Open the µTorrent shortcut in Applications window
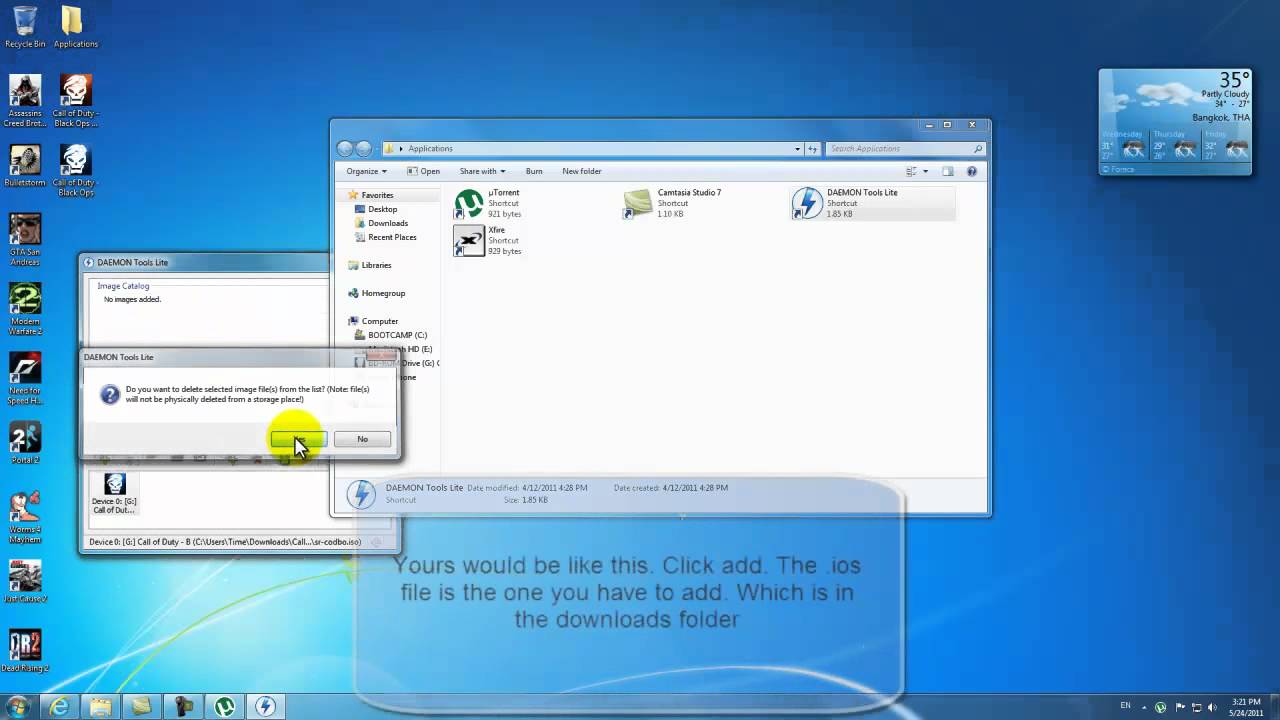 488,203
